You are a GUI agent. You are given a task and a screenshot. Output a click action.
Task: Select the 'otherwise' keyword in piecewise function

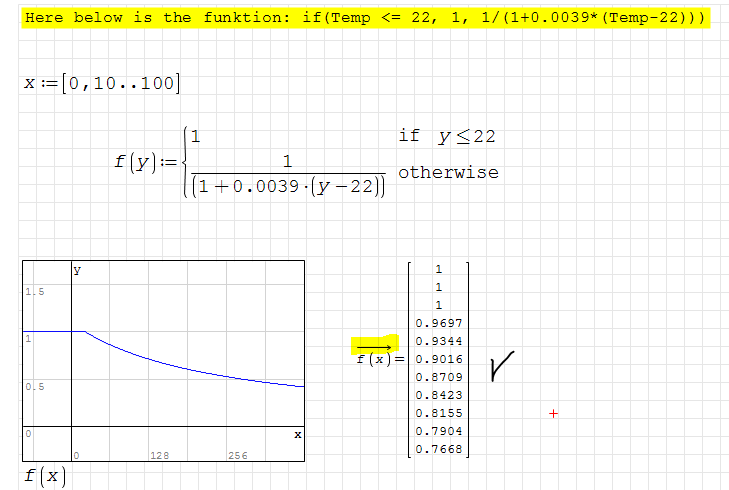[x=448, y=172]
